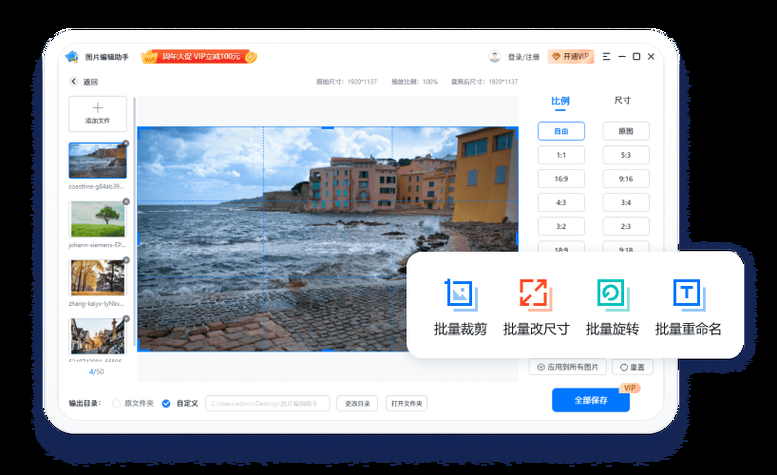This screenshot has height=475, width=777.
Task: Choose the 16:9 crop ratio
Action: pyautogui.click(x=561, y=179)
